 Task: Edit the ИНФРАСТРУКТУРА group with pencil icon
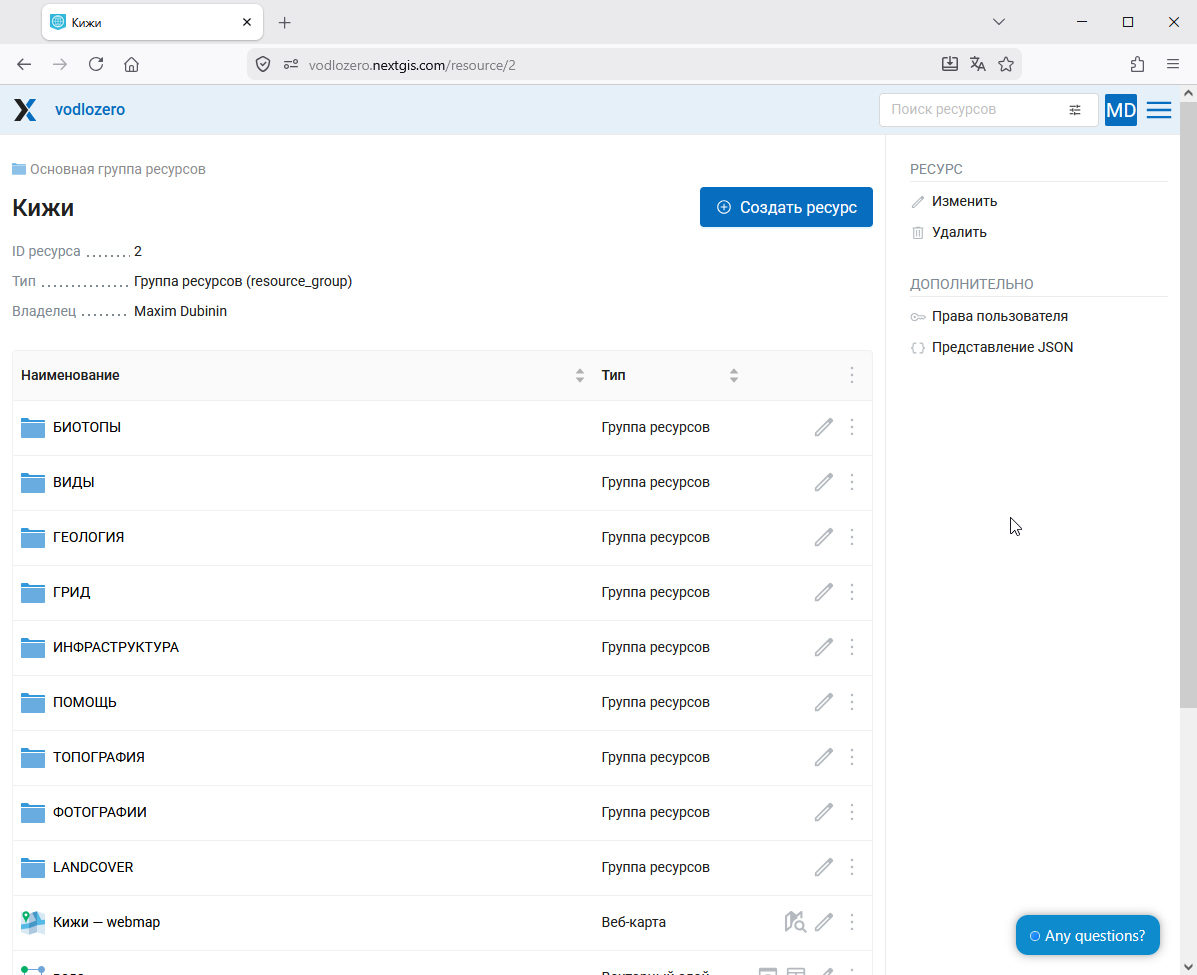pyautogui.click(x=823, y=647)
